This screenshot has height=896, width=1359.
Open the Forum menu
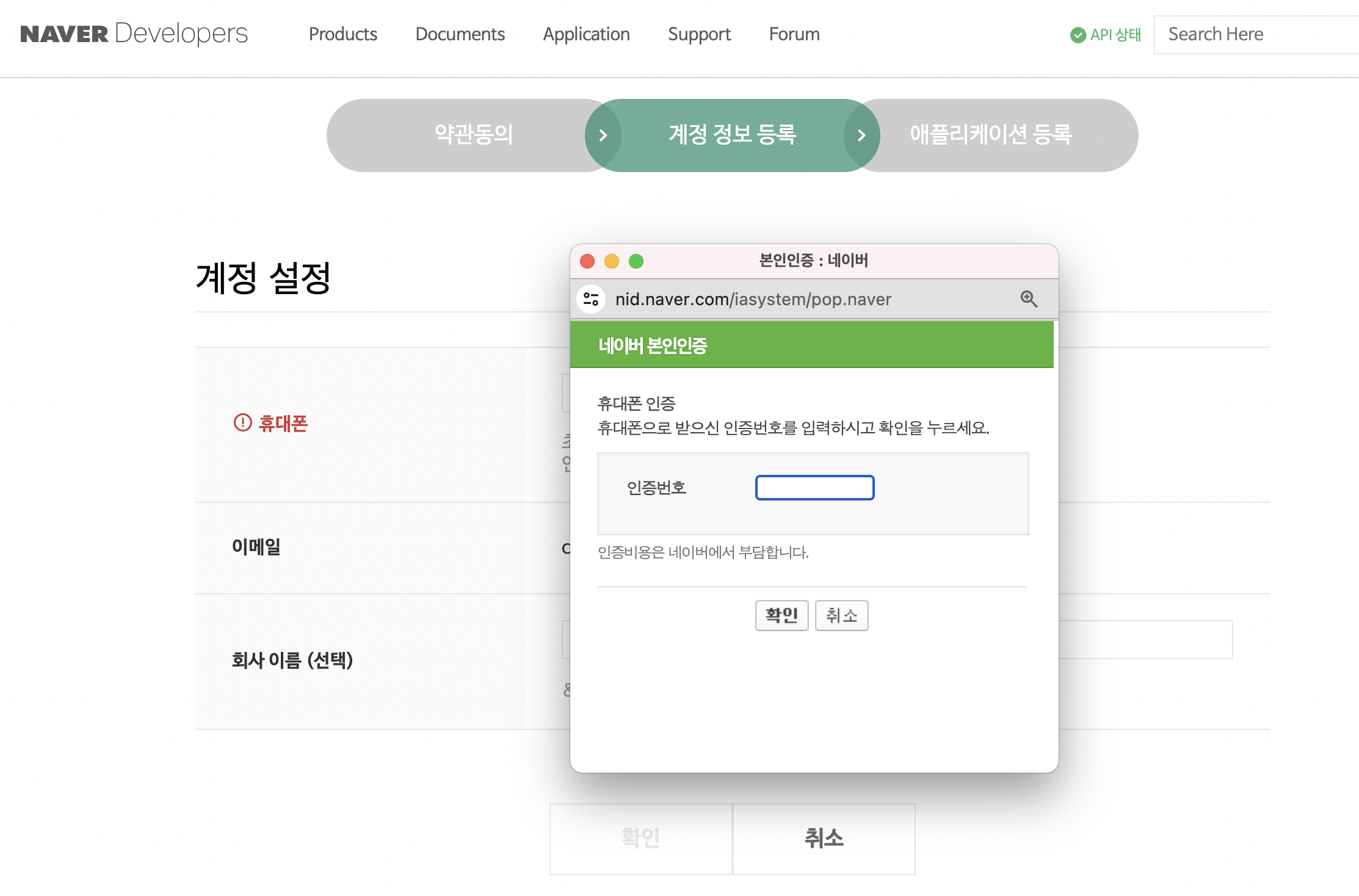pyautogui.click(x=794, y=34)
